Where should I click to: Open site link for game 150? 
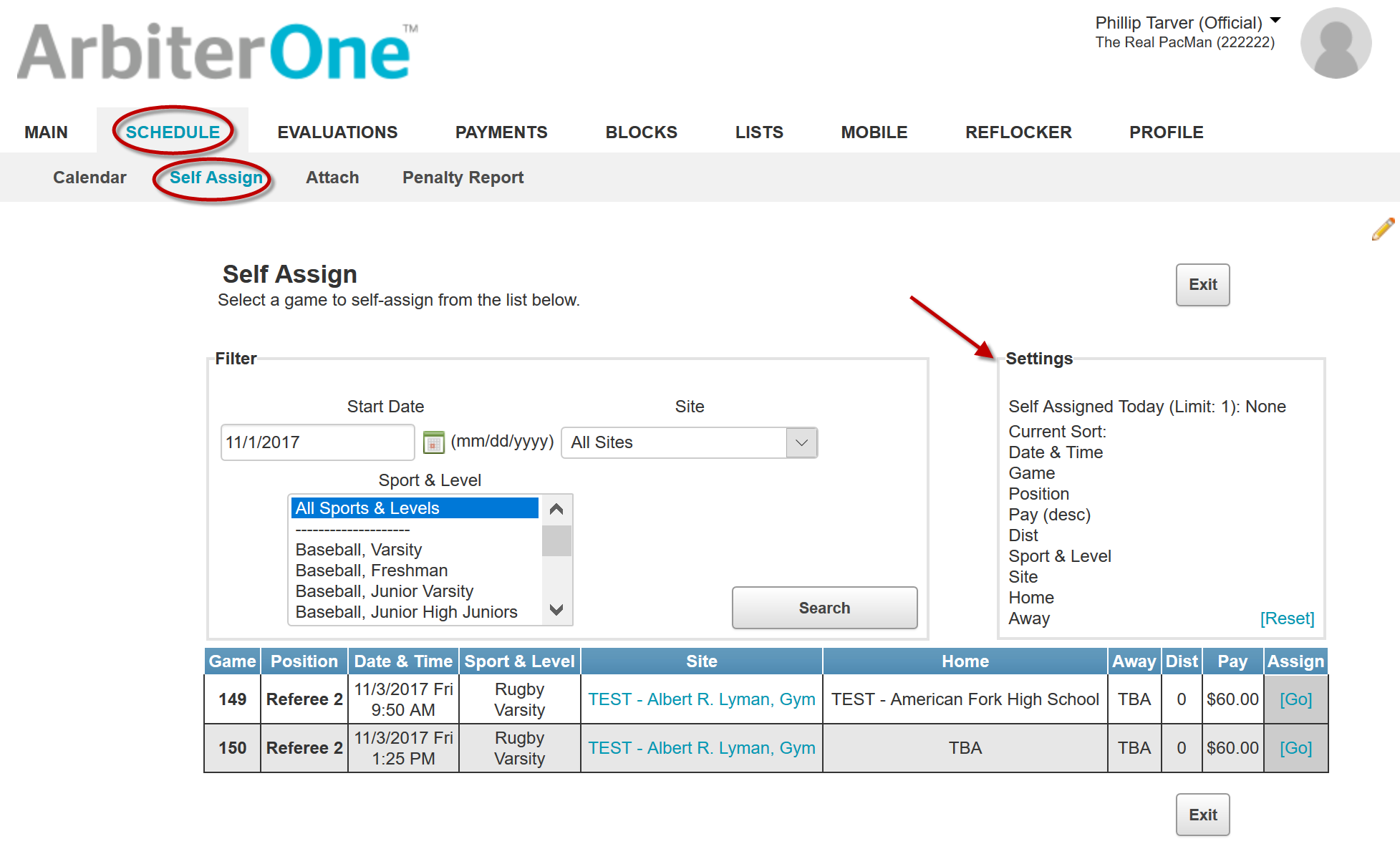(x=702, y=748)
